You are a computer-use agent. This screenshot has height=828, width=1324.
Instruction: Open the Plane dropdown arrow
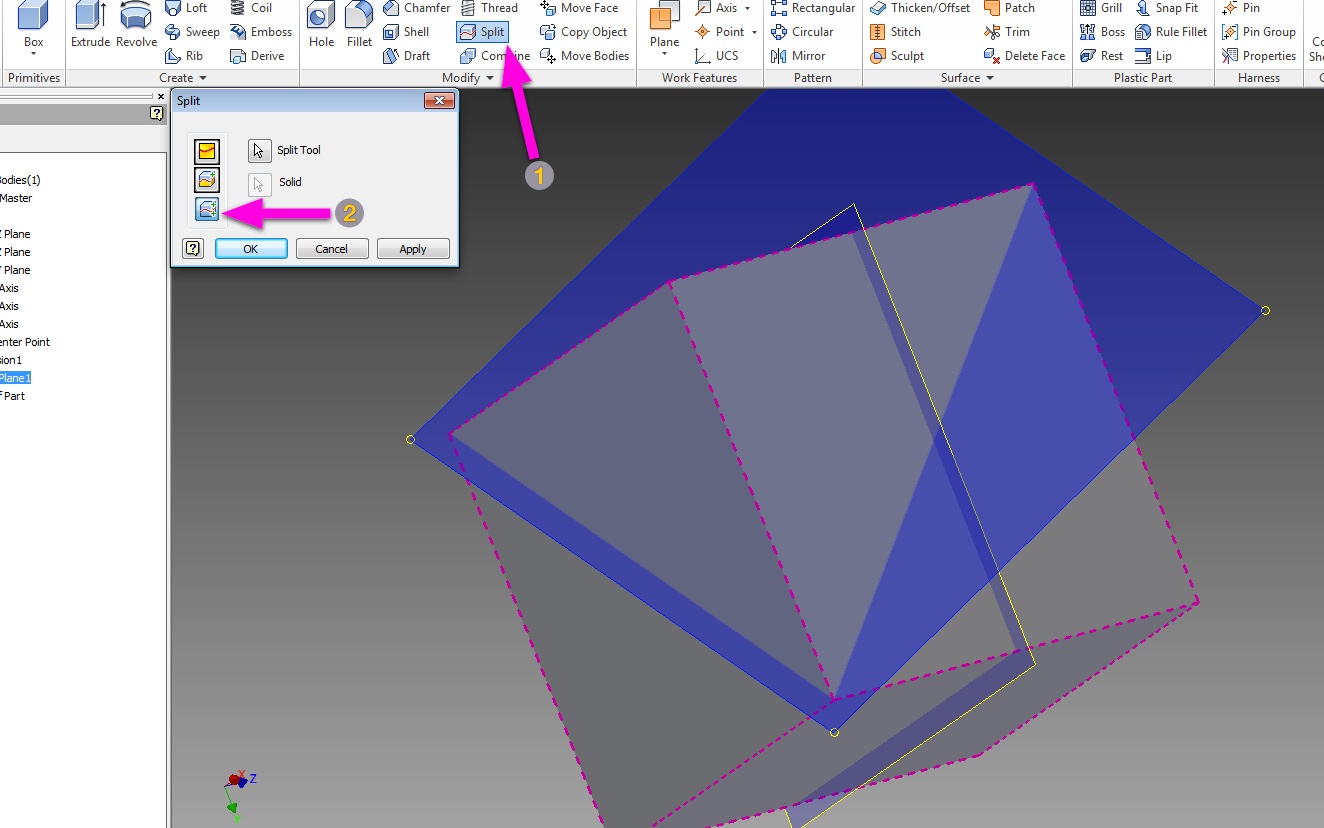(x=664, y=54)
